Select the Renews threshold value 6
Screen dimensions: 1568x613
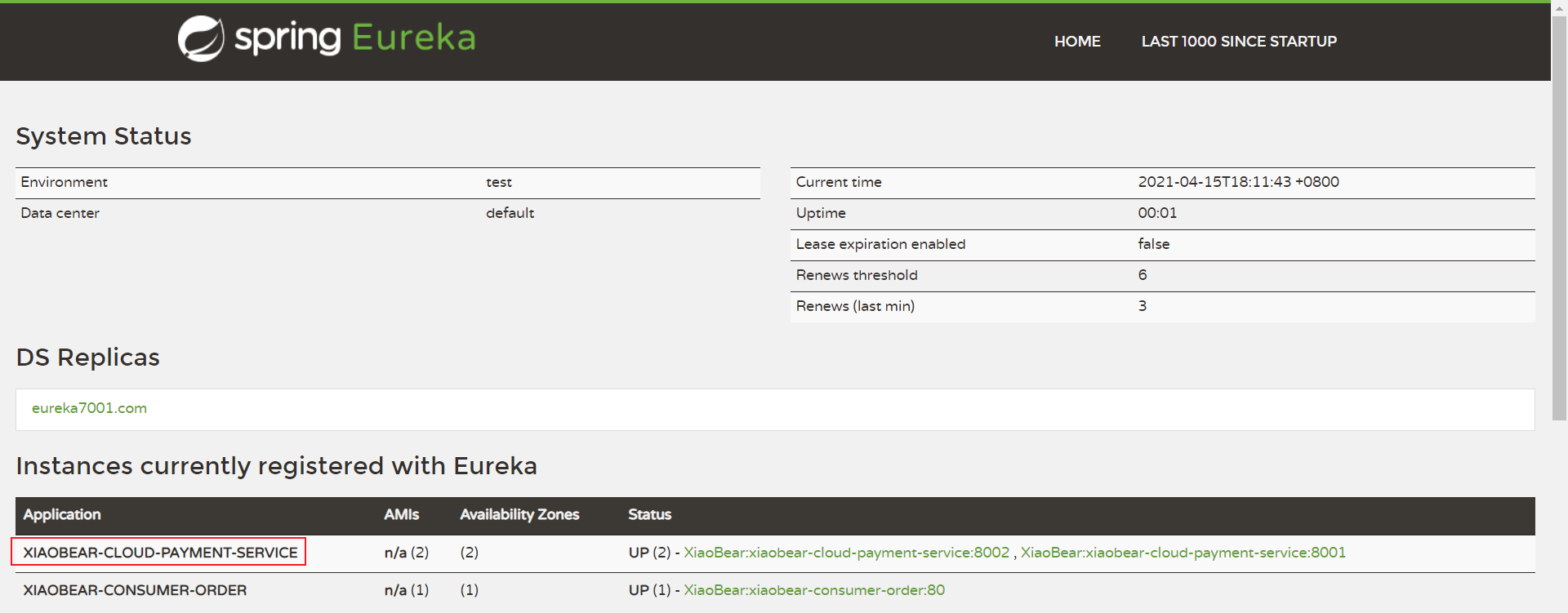click(1143, 275)
